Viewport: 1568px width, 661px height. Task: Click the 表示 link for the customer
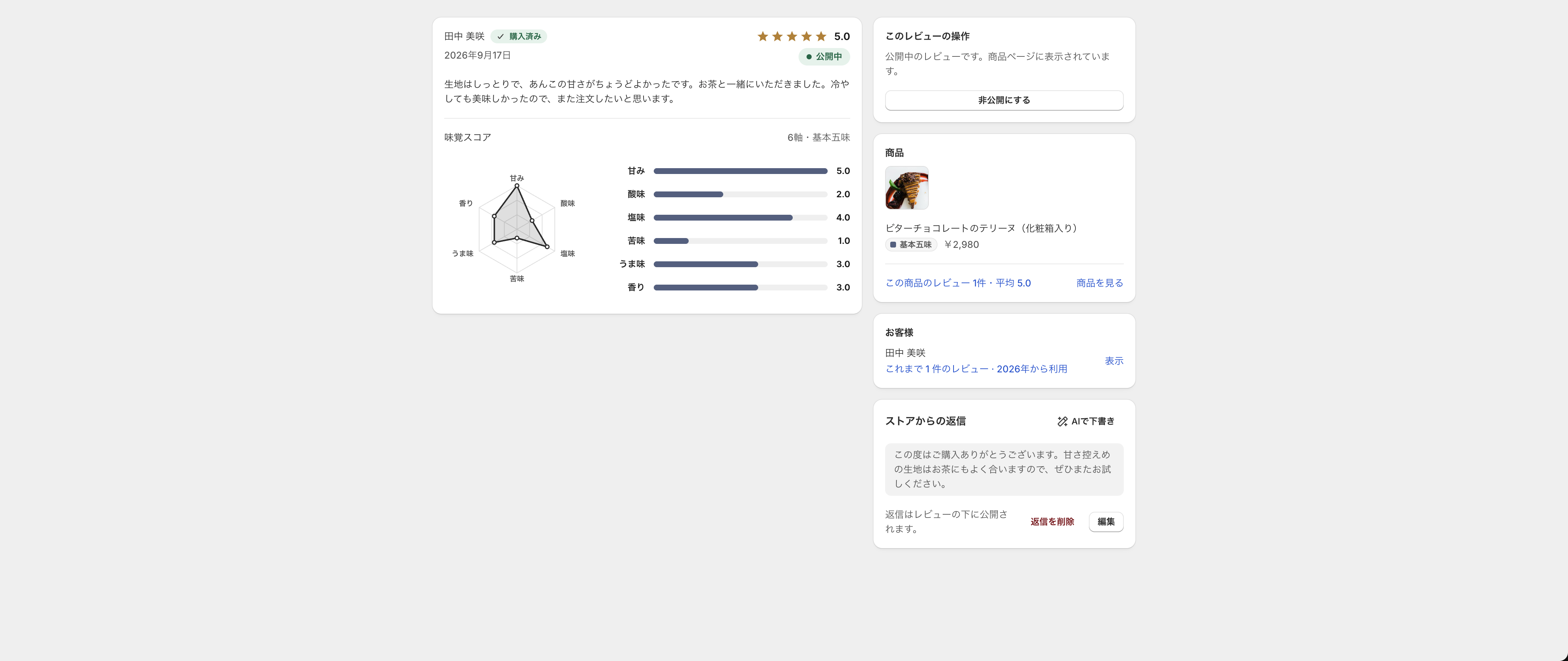1113,361
